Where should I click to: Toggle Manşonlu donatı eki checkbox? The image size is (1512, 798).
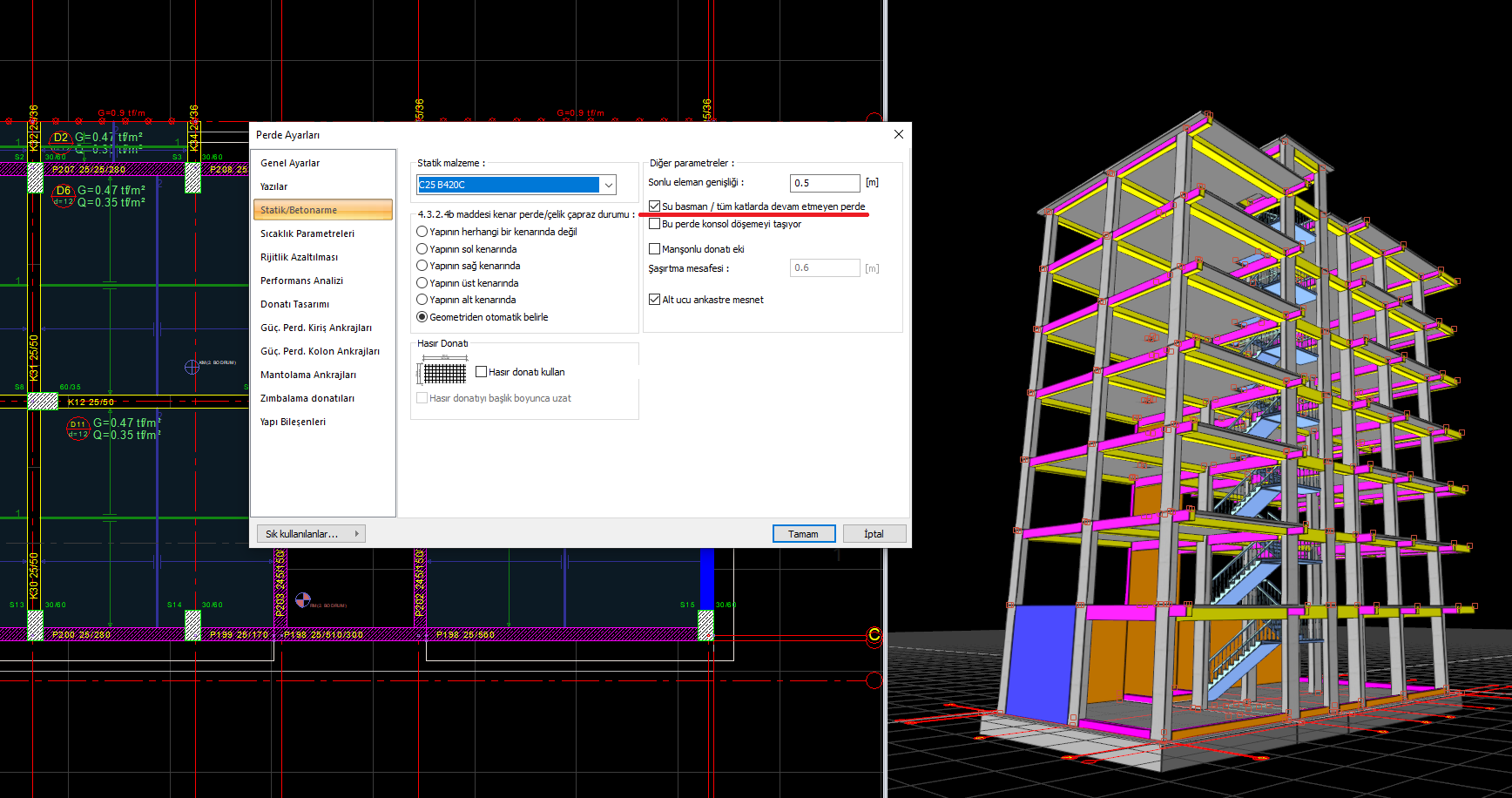click(x=654, y=249)
